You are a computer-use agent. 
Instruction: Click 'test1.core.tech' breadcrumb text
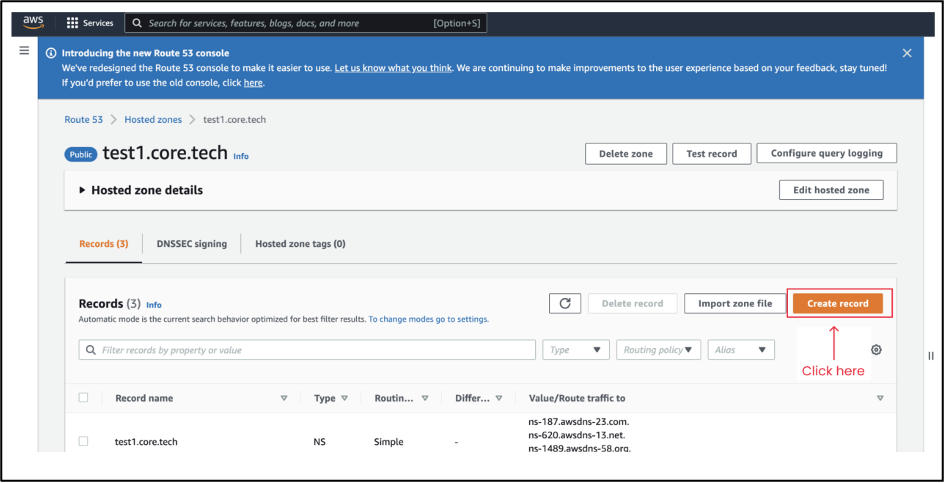[x=234, y=119]
